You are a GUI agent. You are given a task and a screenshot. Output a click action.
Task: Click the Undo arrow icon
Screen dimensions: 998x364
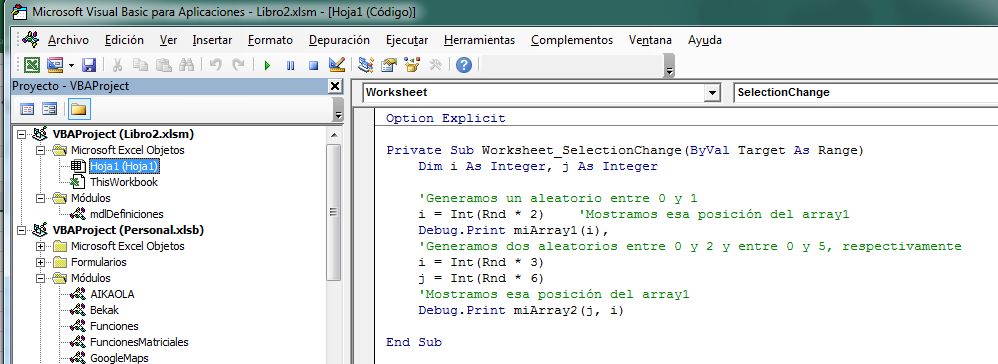[x=216, y=65]
